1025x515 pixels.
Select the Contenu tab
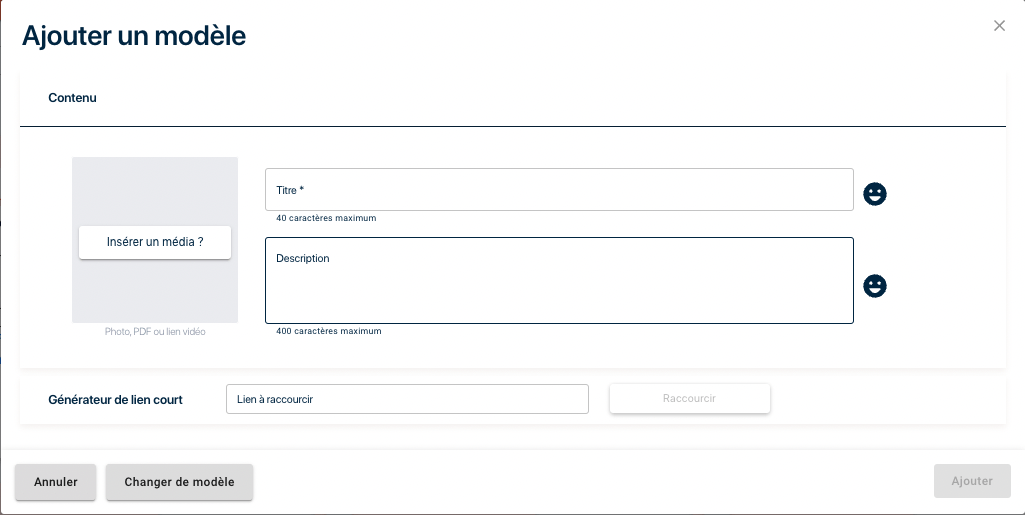pyautogui.click(x=73, y=98)
